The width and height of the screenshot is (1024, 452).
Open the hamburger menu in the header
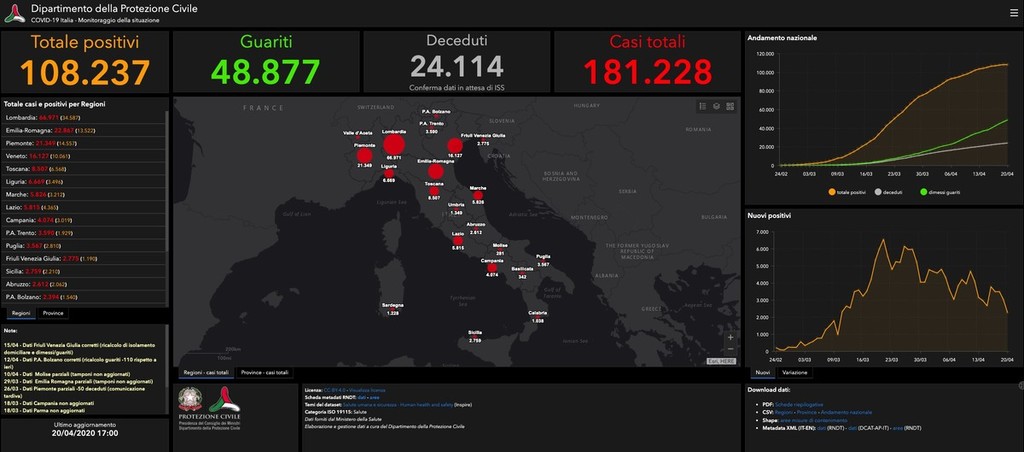tap(1014, 12)
